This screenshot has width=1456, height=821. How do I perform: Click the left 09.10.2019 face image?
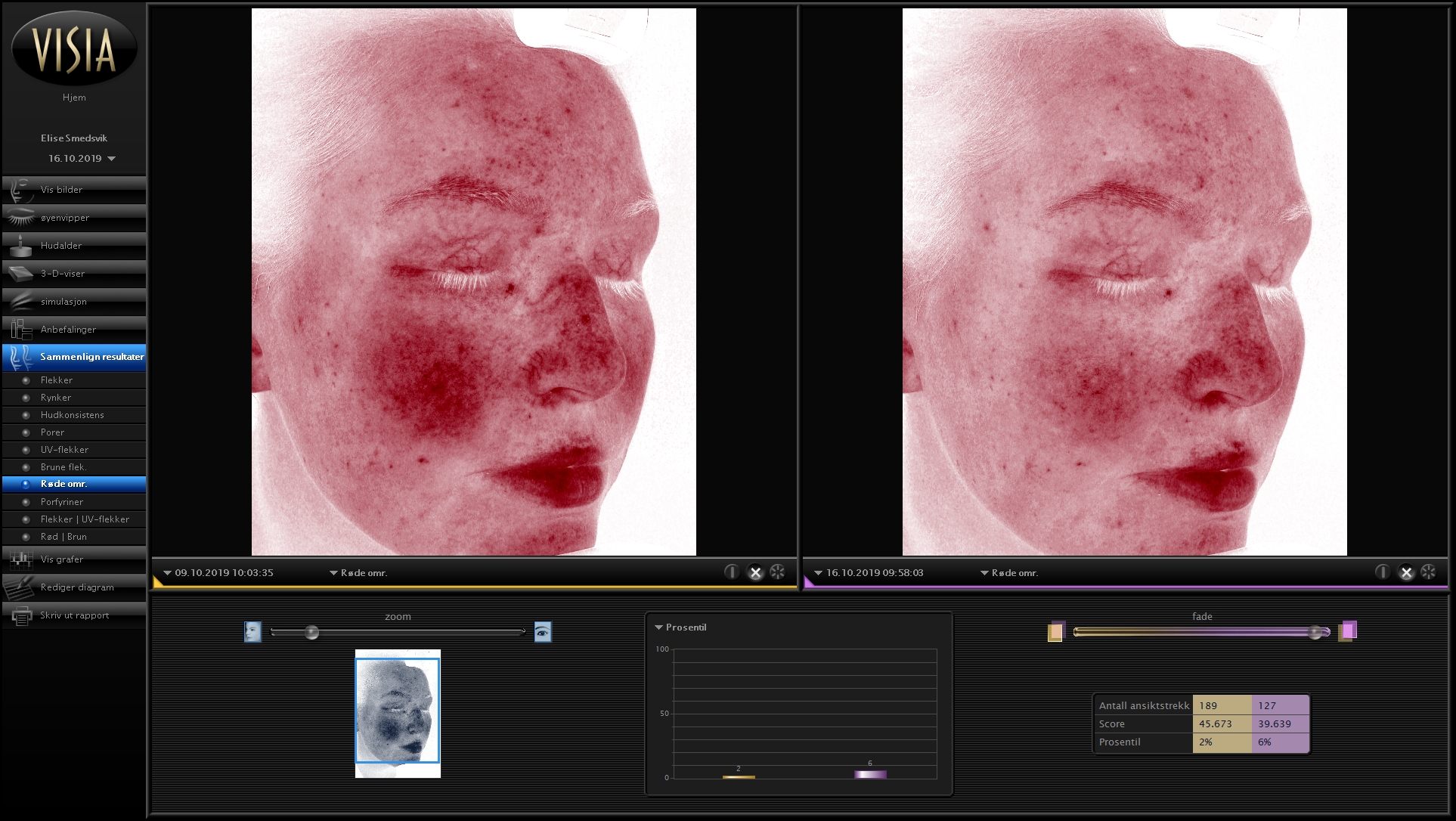[474, 282]
